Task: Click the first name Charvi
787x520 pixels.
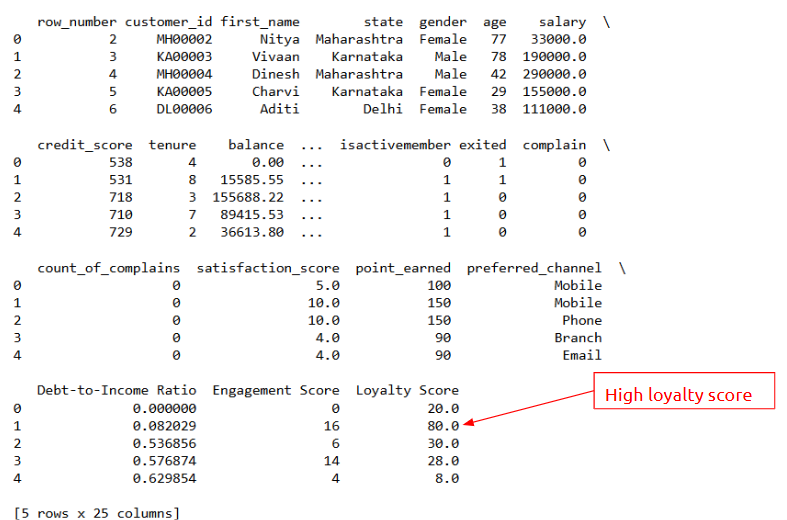Action: (x=276, y=92)
